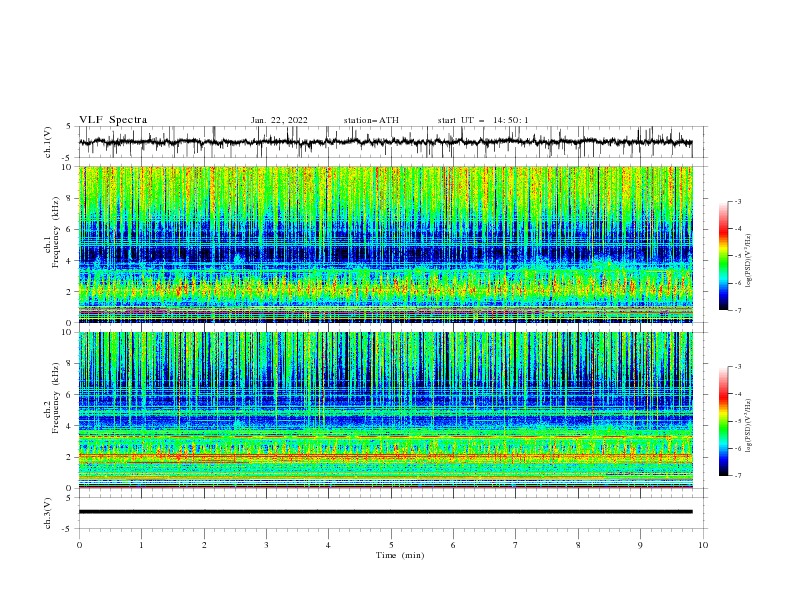Click the "1" tick on the time axis
792x612 pixels.
[x=141, y=545]
